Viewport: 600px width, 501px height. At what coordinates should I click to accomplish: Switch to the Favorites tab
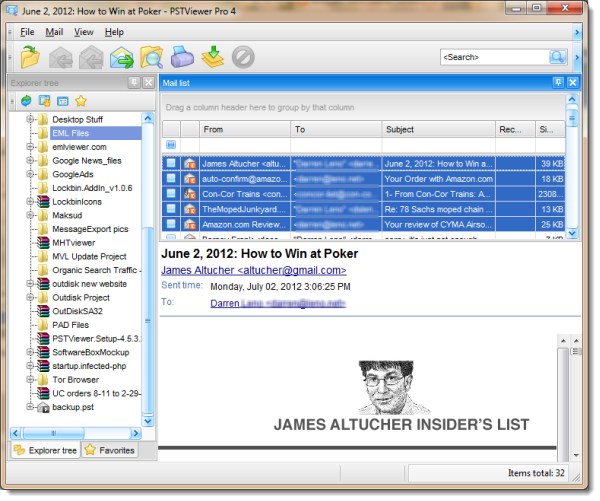click(109, 450)
